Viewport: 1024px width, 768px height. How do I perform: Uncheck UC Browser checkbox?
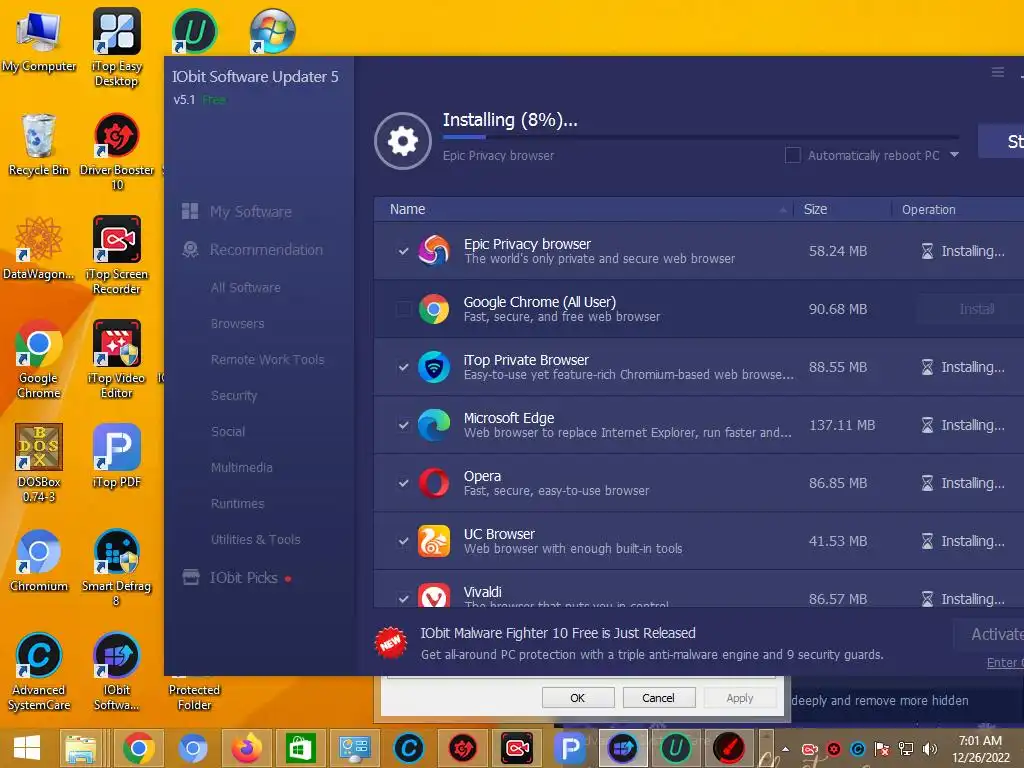pyautogui.click(x=404, y=541)
